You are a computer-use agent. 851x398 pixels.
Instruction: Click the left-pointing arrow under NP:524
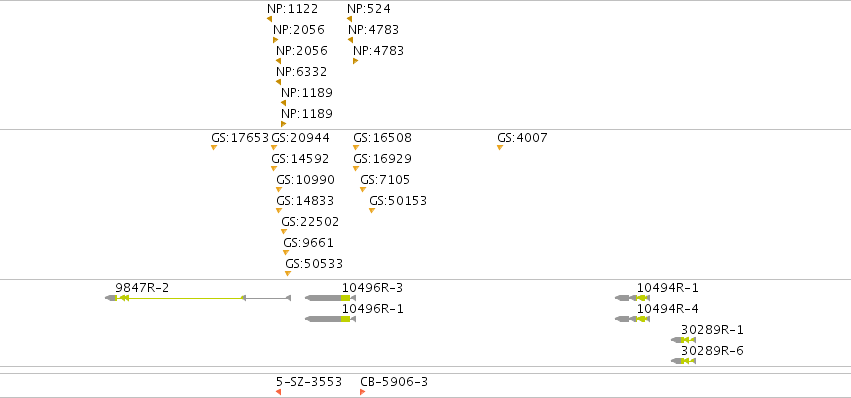(350, 19)
